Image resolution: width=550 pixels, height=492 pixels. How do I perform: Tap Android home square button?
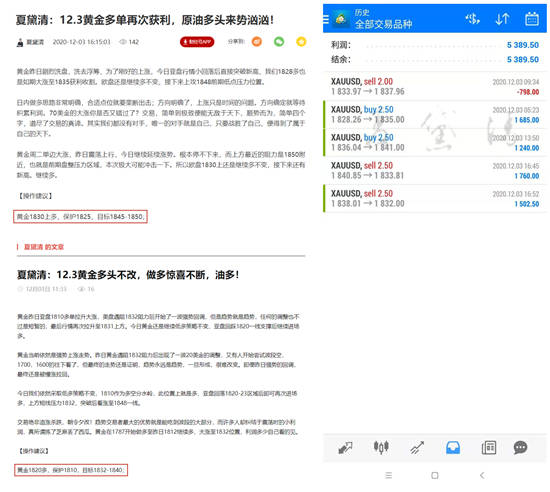click(x=435, y=475)
